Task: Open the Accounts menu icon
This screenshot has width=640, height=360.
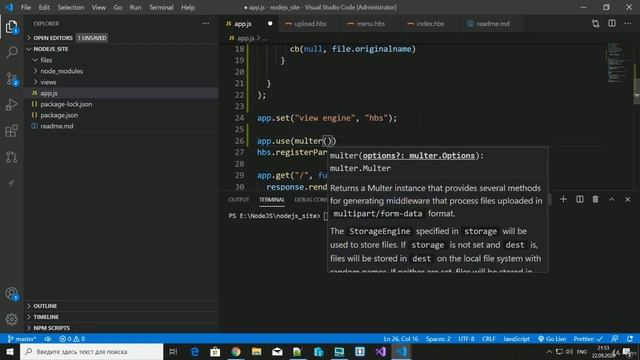Action: coord(11,293)
